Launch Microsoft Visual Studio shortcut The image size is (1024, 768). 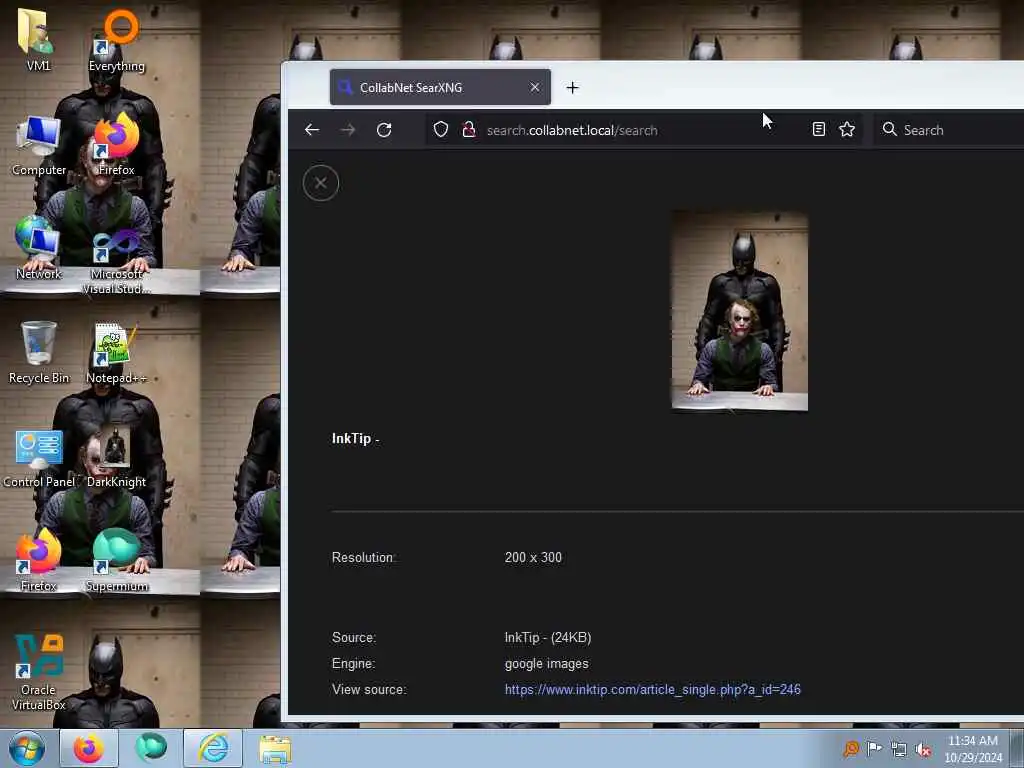pyautogui.click(x=117, y=261)
